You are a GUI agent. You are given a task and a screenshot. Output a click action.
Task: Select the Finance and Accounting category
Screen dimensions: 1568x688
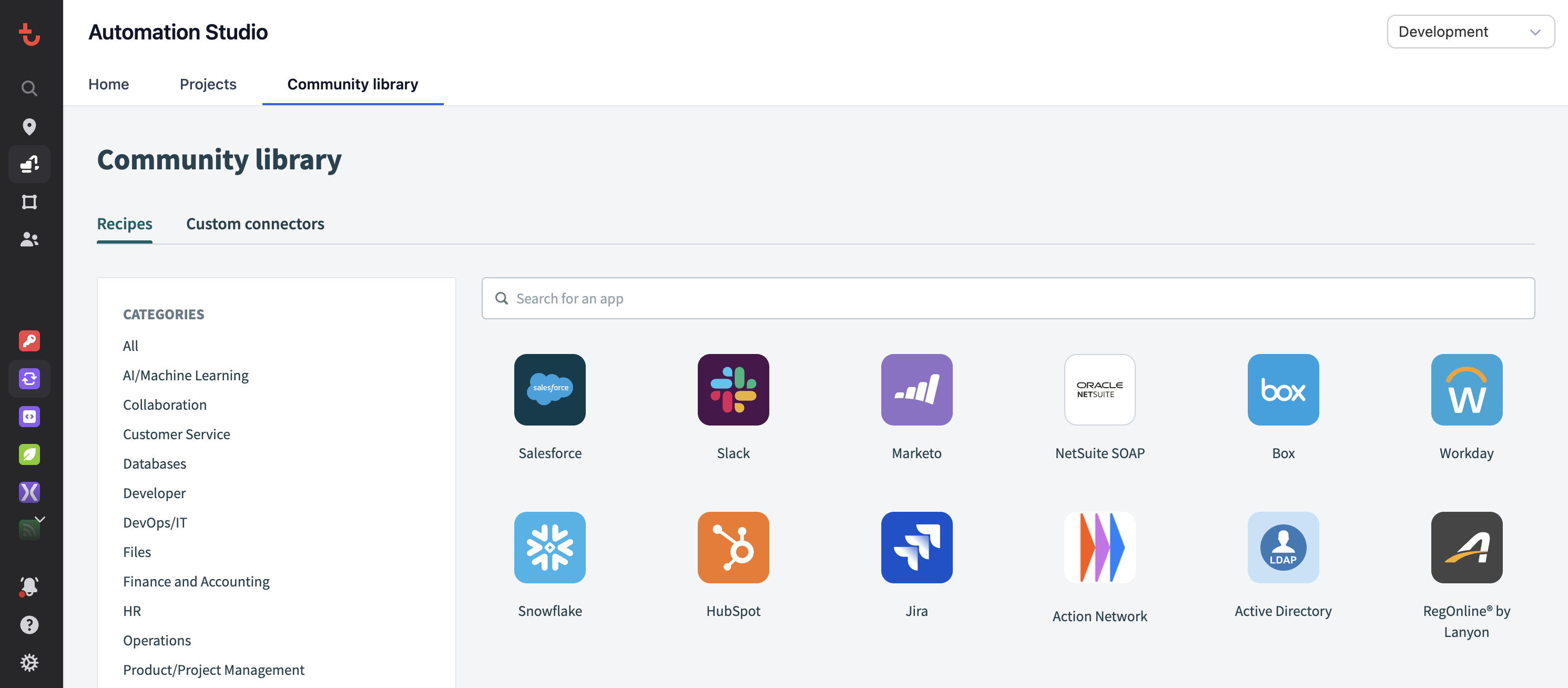pyautogui.click(x=196, y=581)
